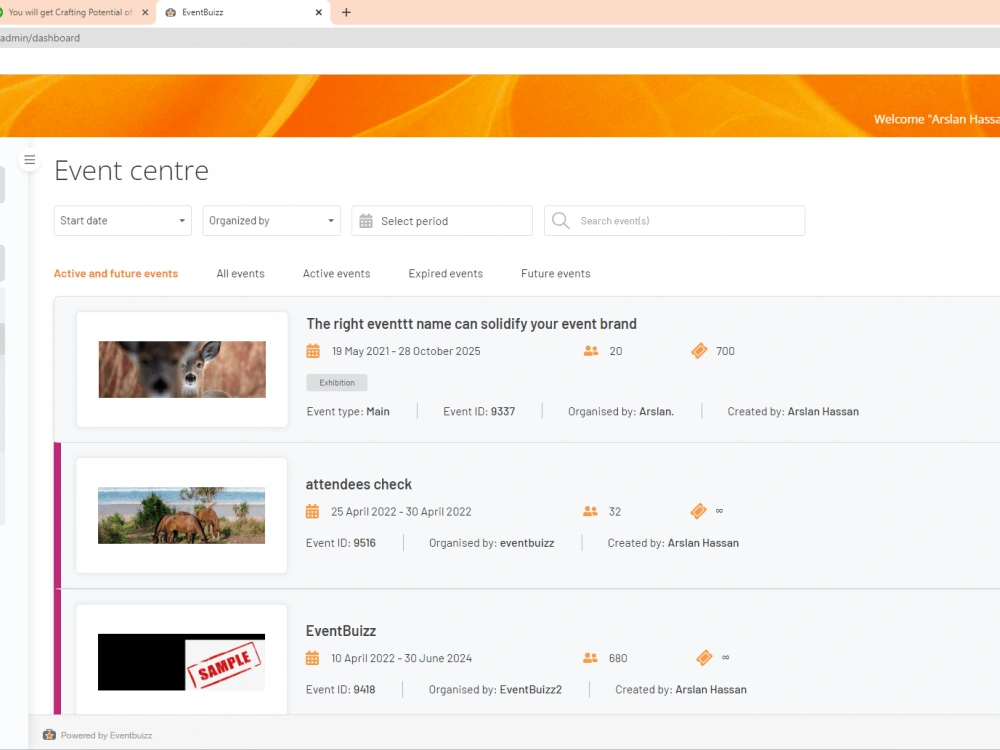Click '10 April 2022 - 30 June 2024' date

pos(402,659)
